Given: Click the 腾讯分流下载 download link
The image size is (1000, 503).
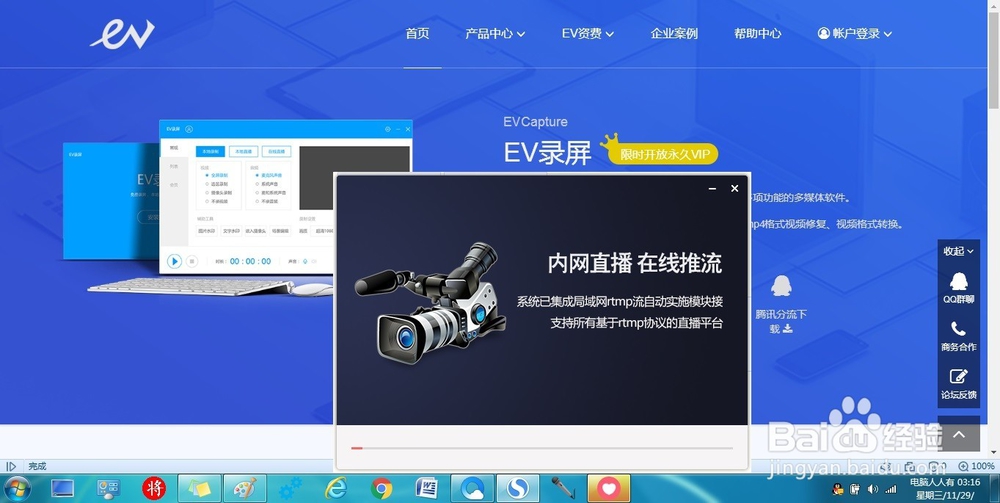Looking at the screenshot, I should 781,321.
